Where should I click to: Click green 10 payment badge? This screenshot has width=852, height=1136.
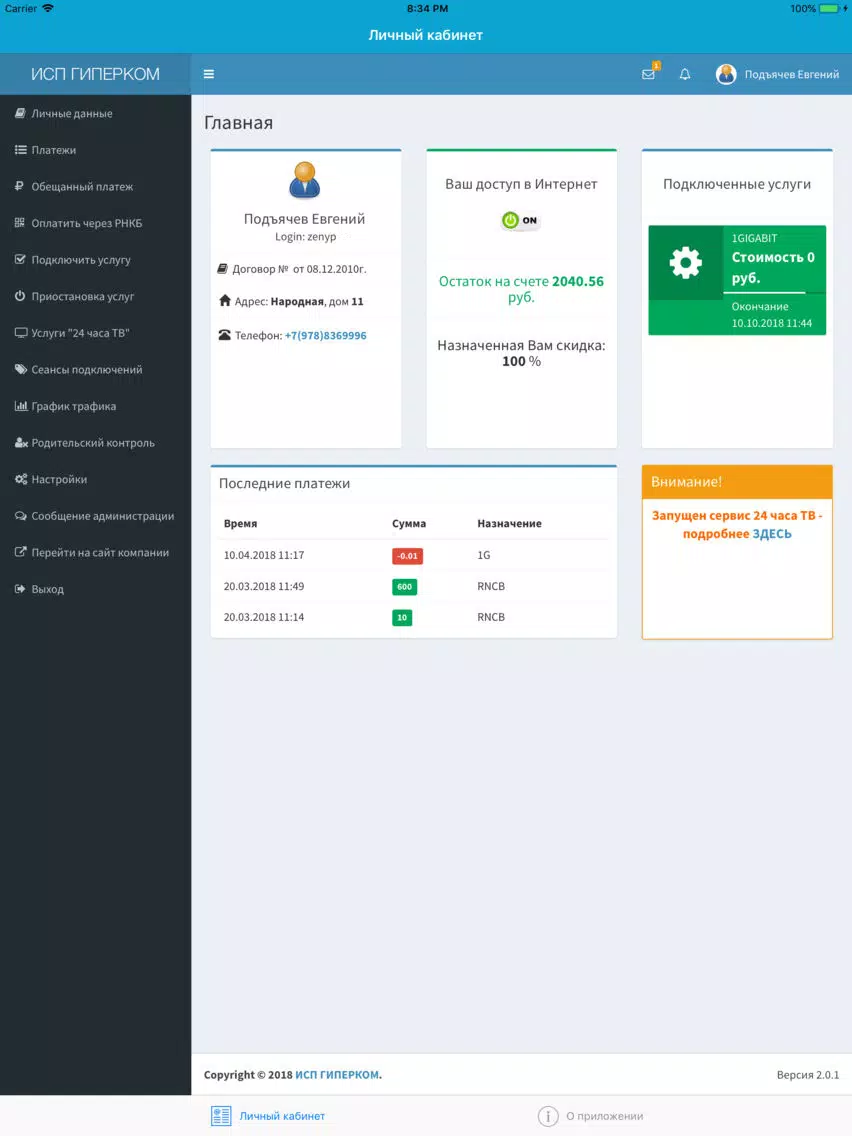click(402, 618)
